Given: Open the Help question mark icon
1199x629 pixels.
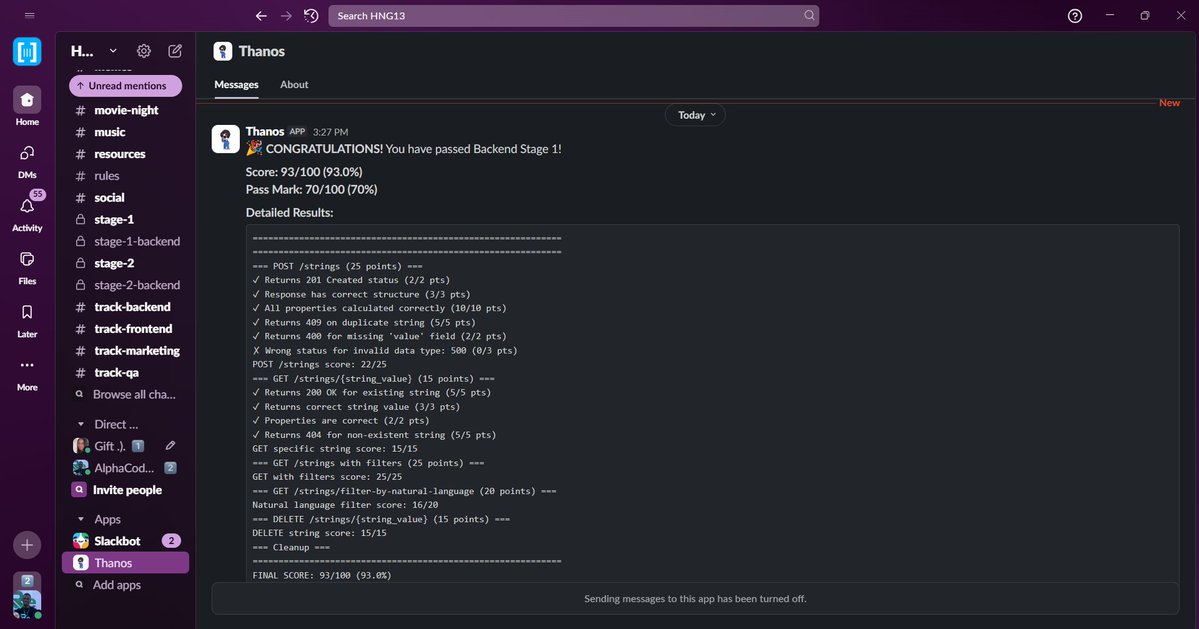Looking at the screenshot, I should click(x=1074, y=15).
